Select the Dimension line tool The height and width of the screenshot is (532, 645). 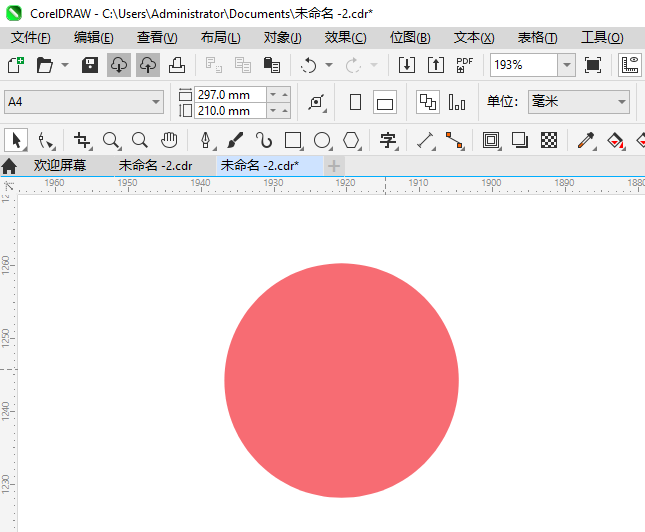[426, 140]
